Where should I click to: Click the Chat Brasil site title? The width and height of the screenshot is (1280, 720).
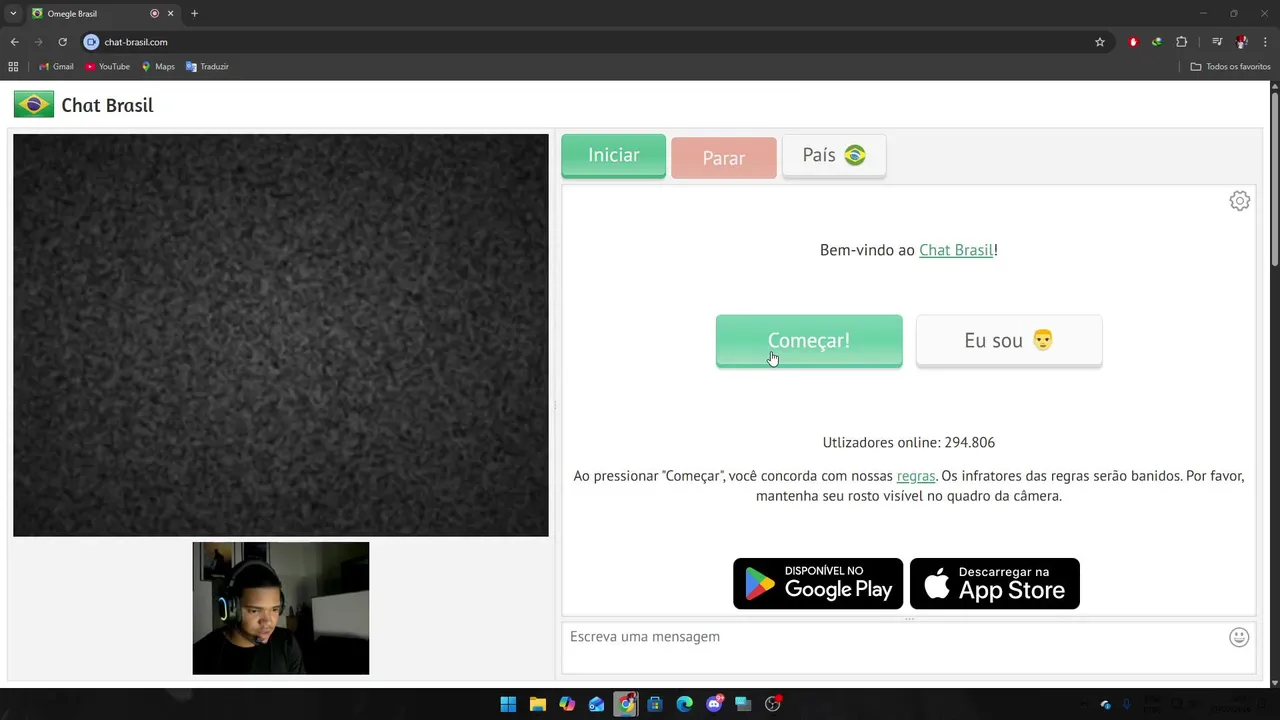[107, 105]
